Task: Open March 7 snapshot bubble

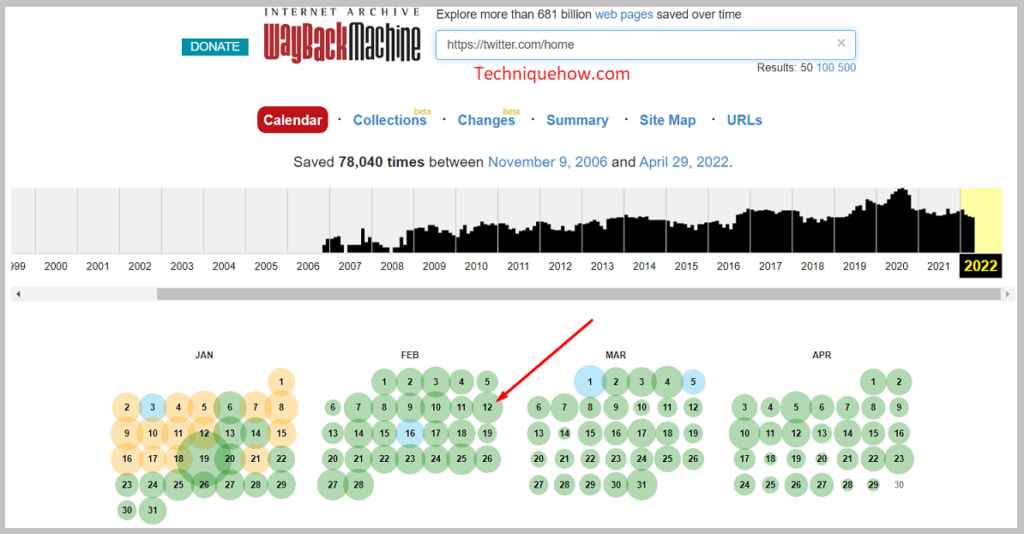Action: click(x=564, y=407)
